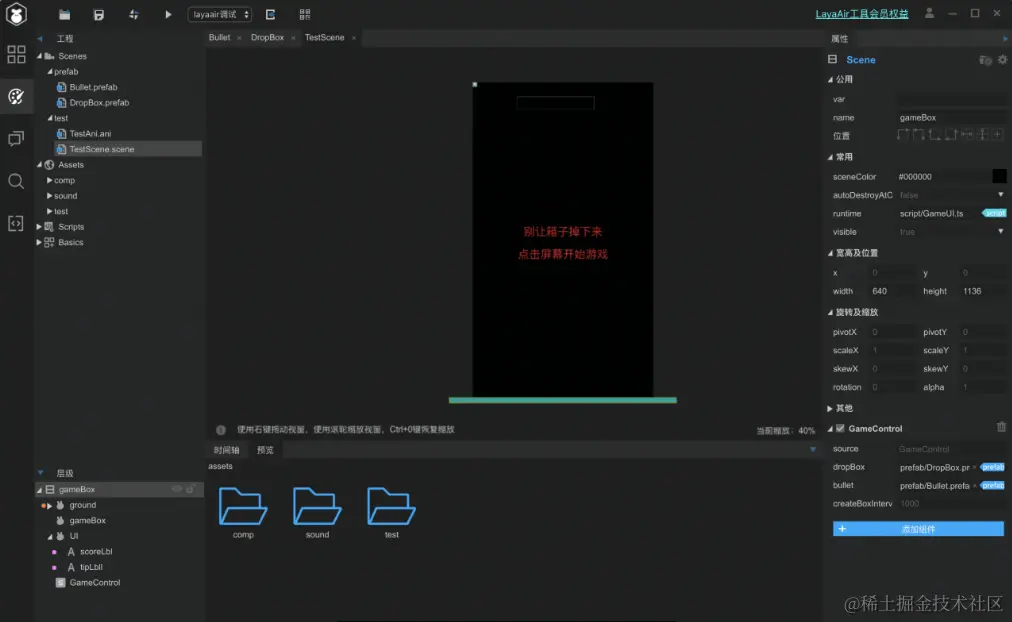The image size is (1012, 622).
Task: Expand the Scripts tree node
Action: (x=39, y=226)
